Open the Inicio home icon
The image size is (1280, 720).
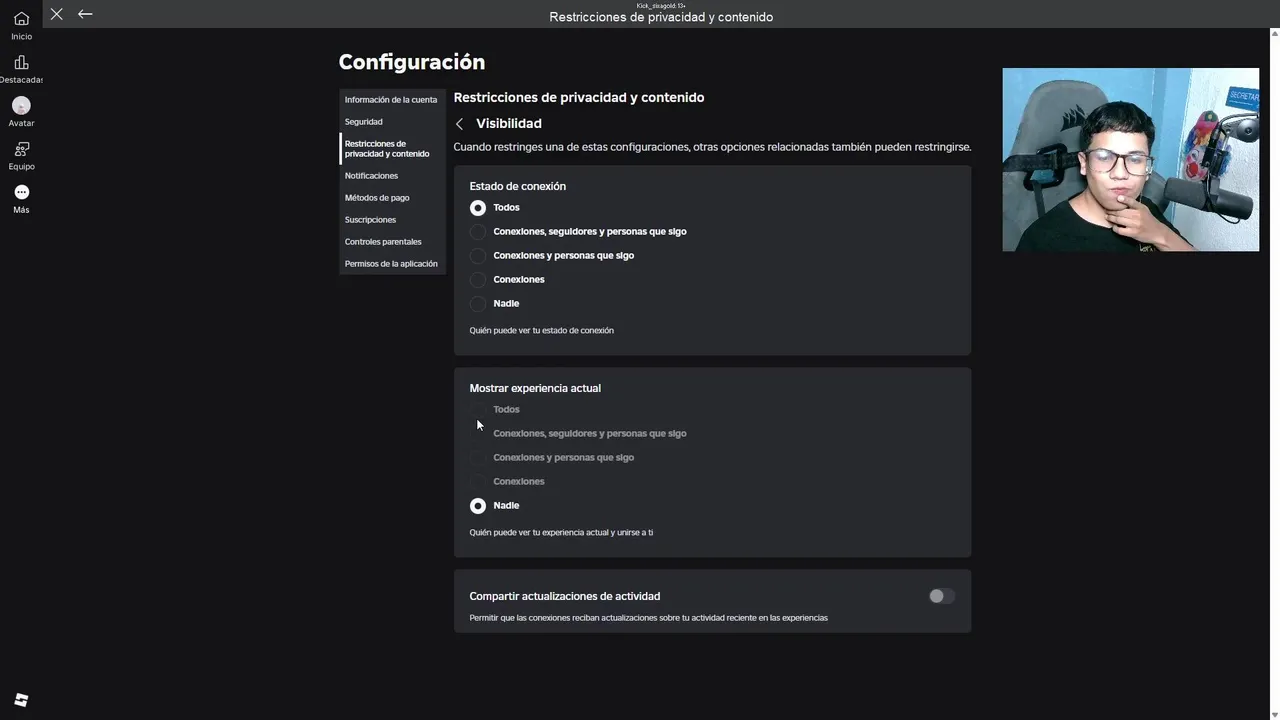pos(21,19)
